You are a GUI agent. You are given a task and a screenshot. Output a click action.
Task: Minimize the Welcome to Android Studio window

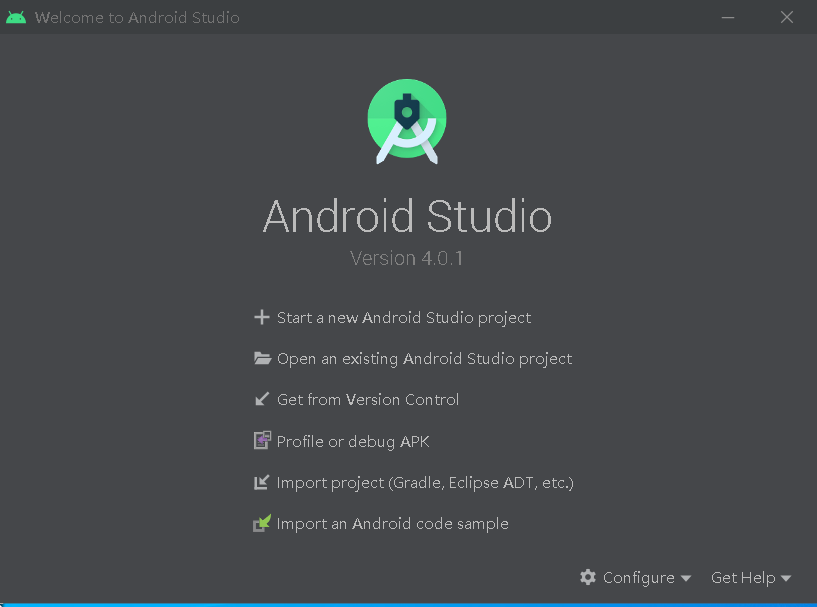(x=728, y=17)
